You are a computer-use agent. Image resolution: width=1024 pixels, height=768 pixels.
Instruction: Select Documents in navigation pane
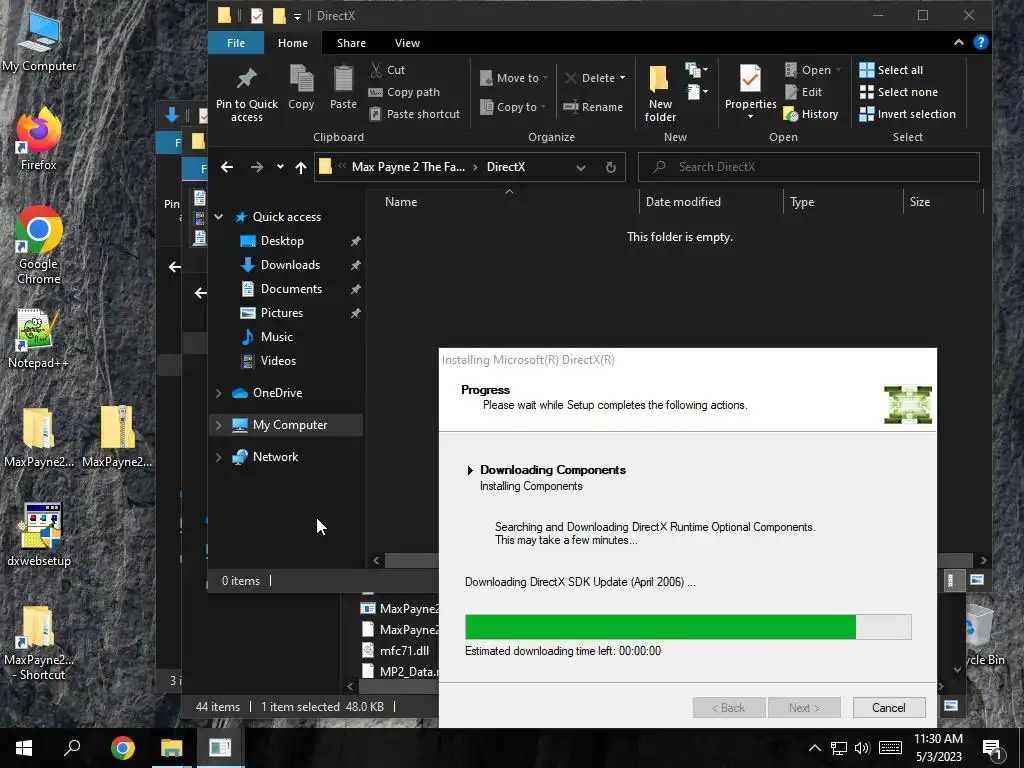click(x=291, y=289)
